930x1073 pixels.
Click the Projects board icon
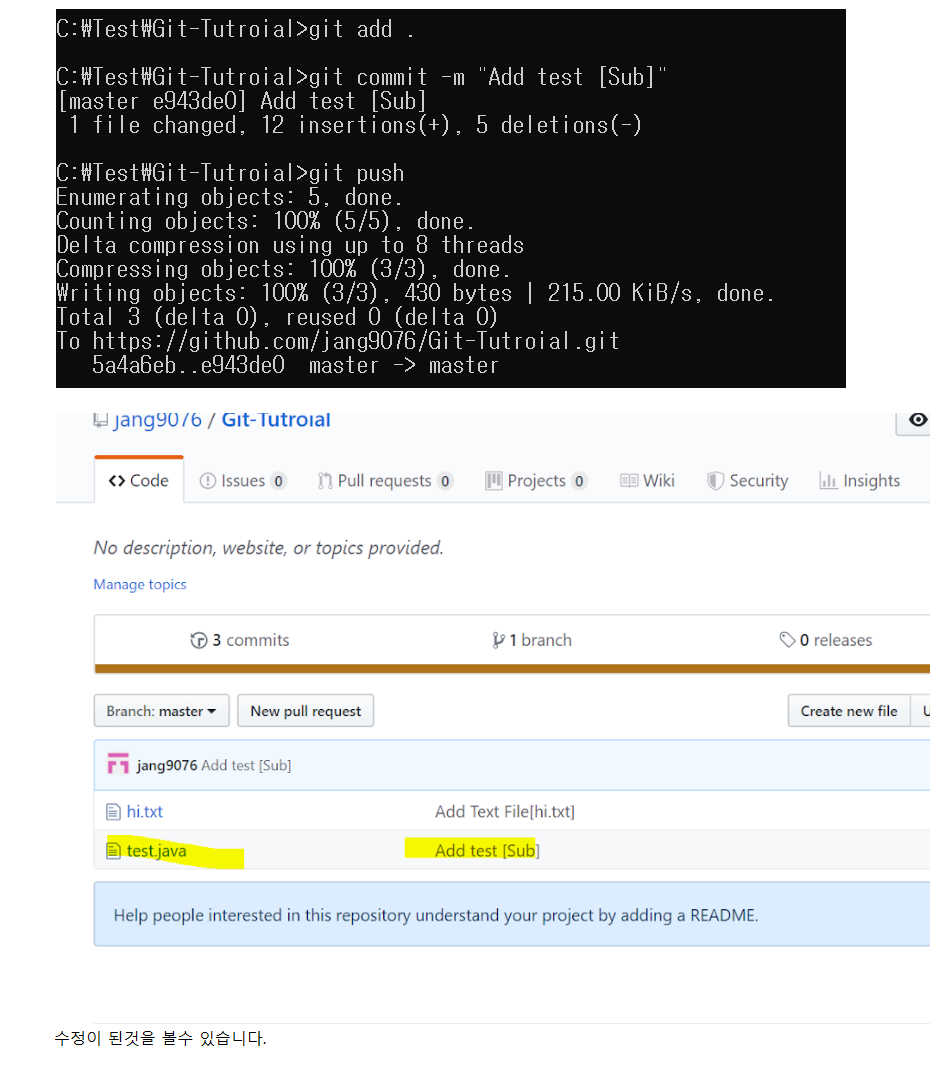point(493,481)
